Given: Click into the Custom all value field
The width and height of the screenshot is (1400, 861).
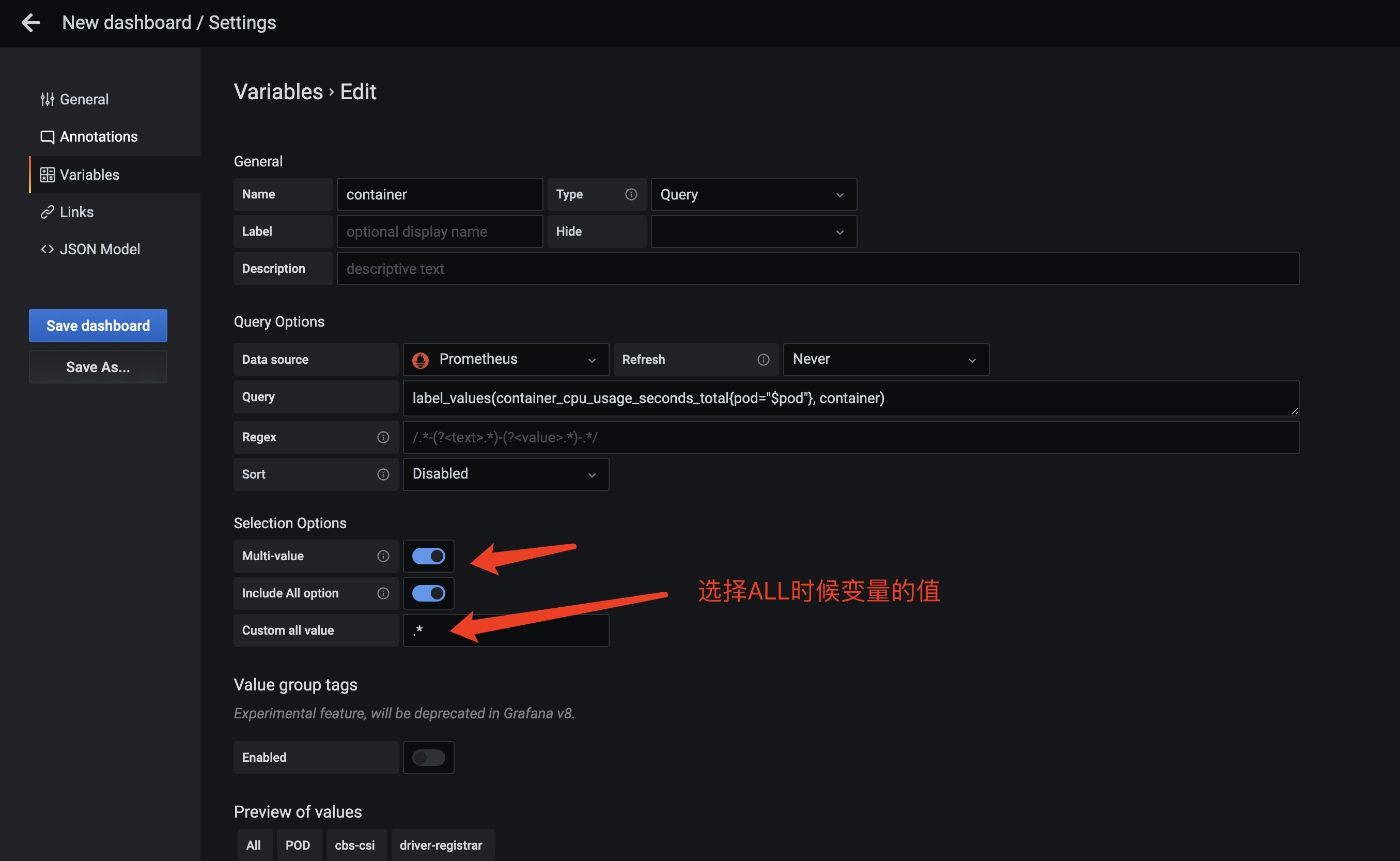Looking at the screenshot, I should tap(505, 630).
